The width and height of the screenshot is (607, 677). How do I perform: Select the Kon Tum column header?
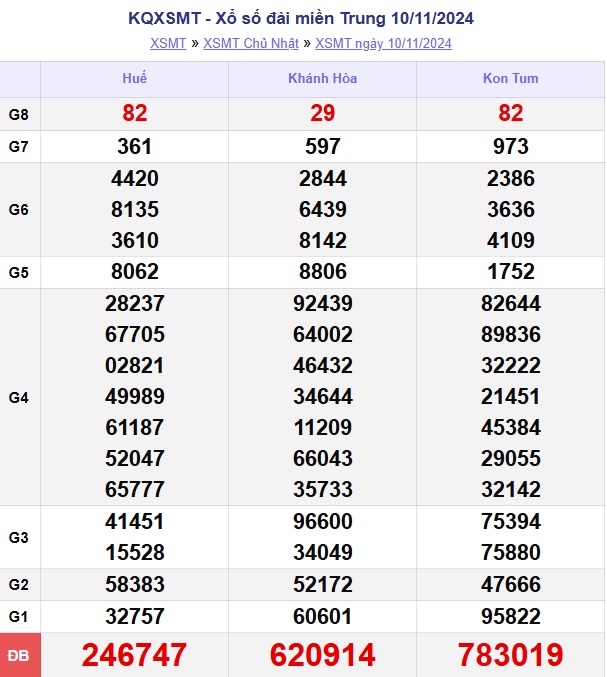[510, 78]
